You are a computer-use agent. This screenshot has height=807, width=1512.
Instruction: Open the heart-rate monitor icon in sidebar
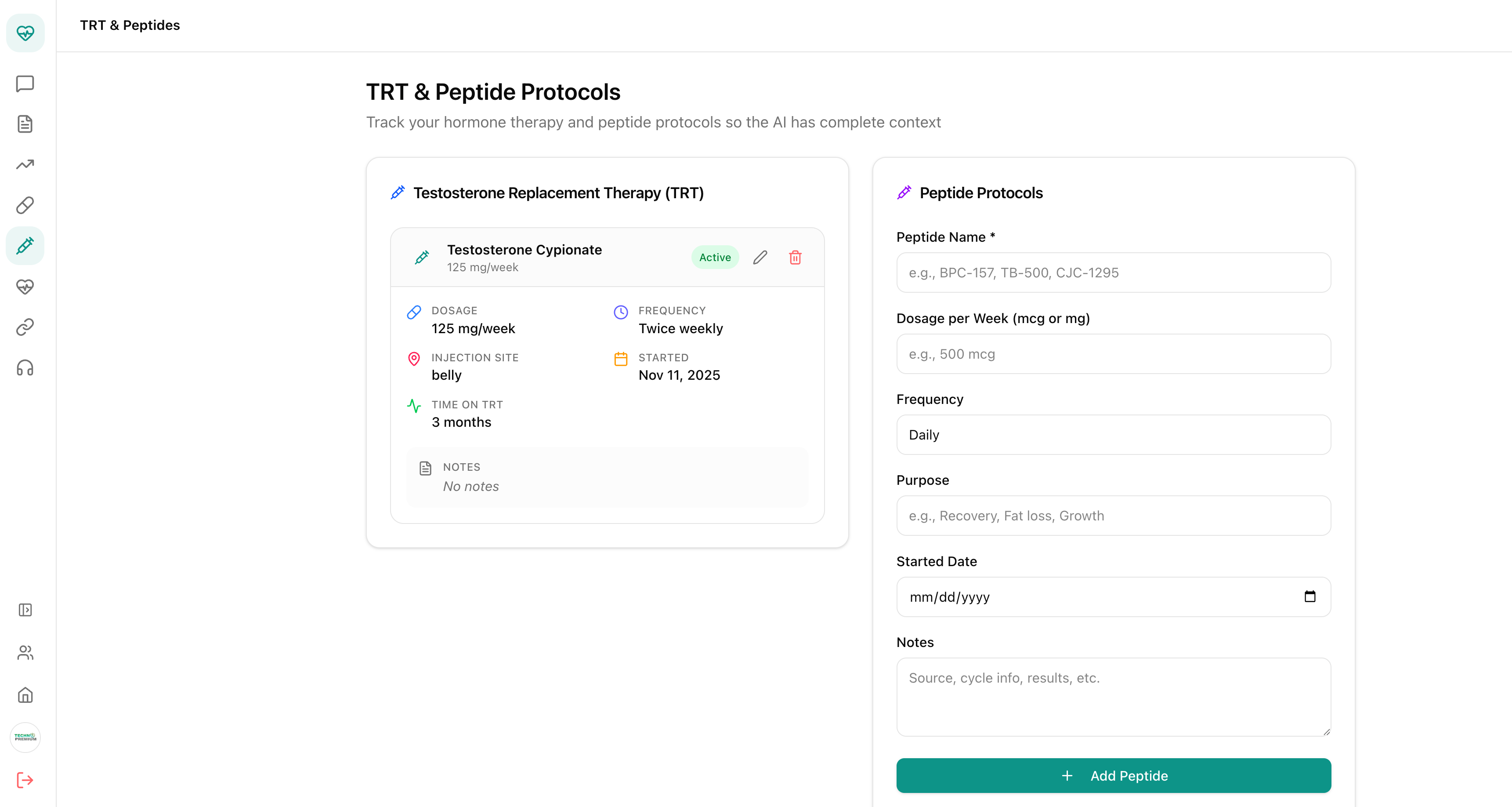click(25, 287)
